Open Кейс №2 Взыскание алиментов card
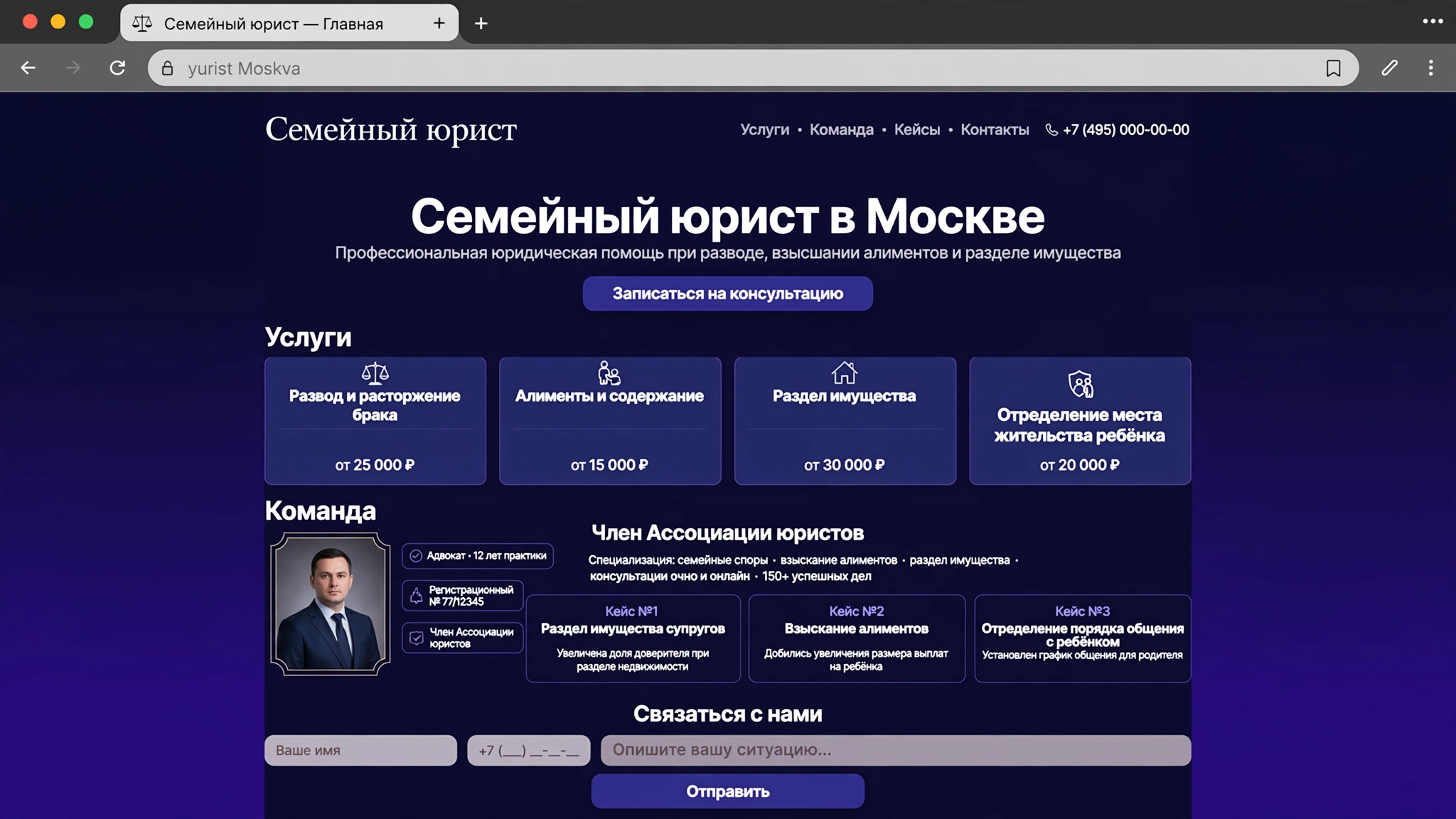 tap(857, 638)
